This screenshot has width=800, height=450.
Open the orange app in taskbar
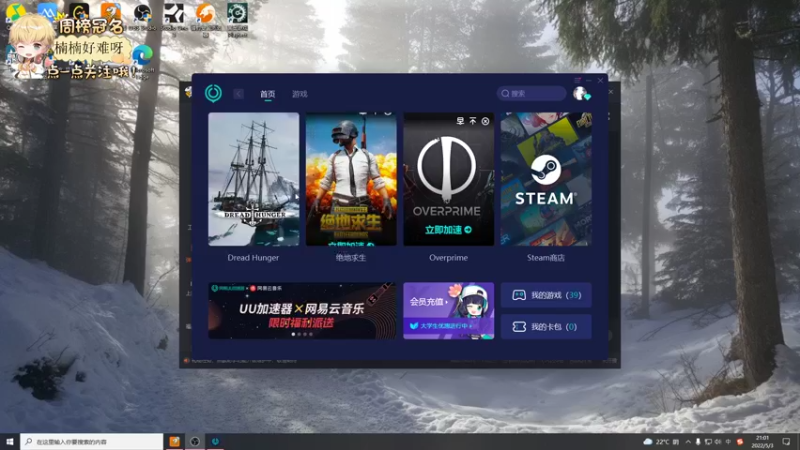click(x=174, y=441)
